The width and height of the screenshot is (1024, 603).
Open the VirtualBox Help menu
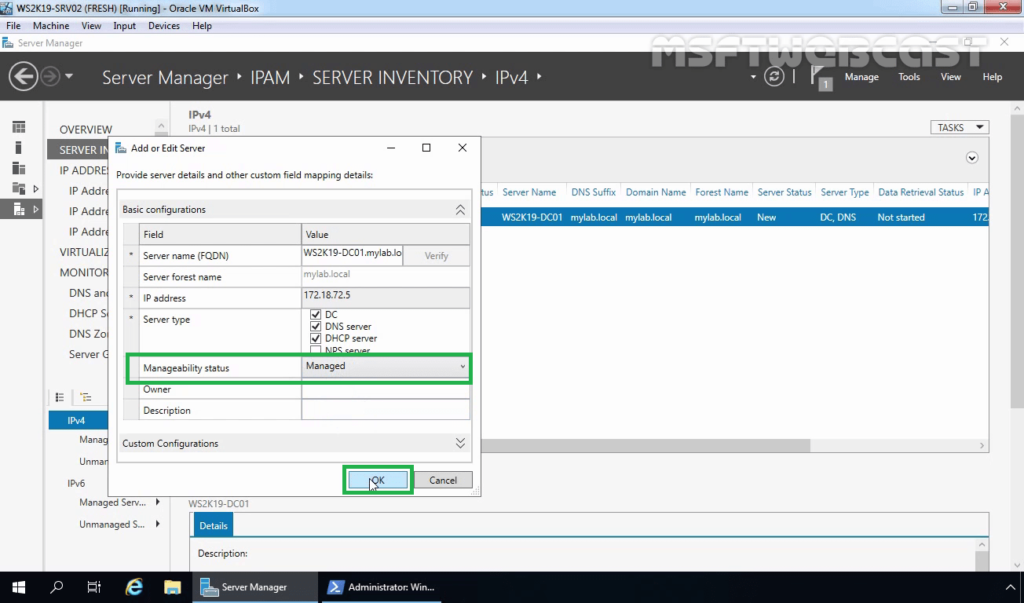coord(202,25)
